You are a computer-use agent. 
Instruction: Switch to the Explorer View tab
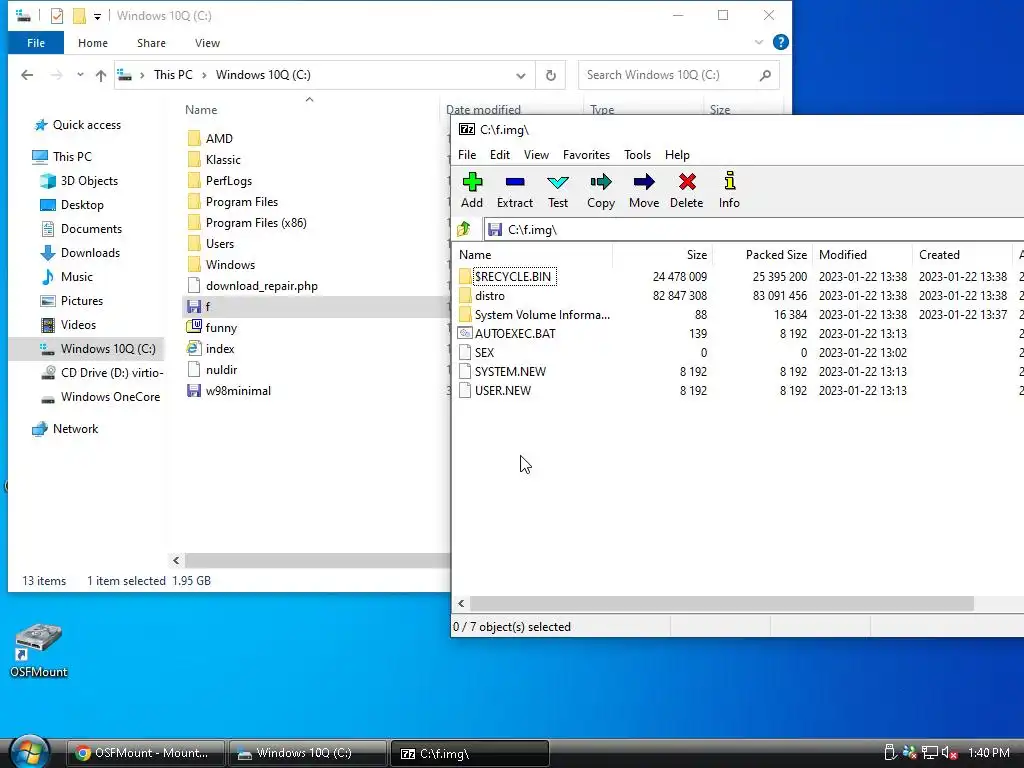207,43
